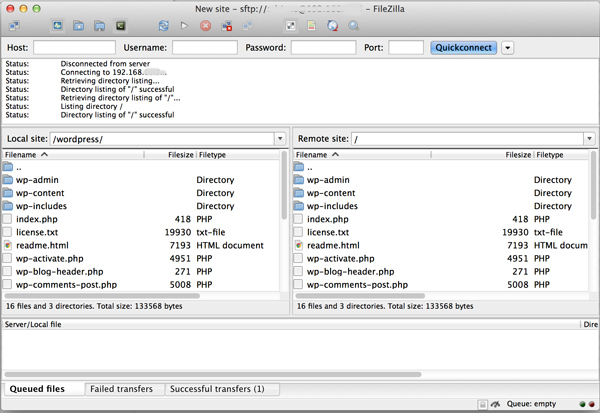The height and width of the screenshot is (413, 600).
Task: Click local pane horizontal scrollbar
Action: tap(102, 295)
